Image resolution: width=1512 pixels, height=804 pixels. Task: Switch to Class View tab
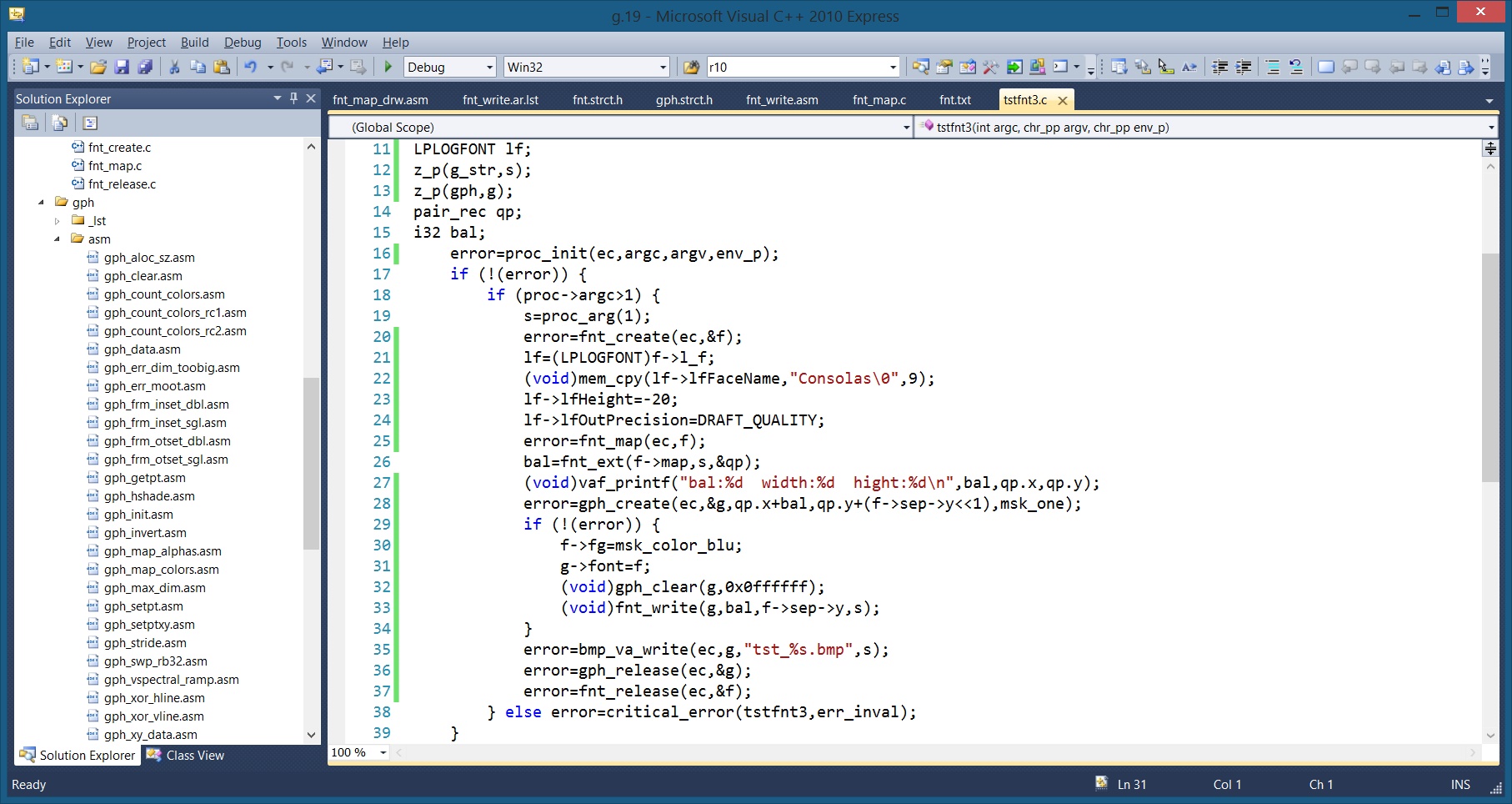(x=185, y=755)
